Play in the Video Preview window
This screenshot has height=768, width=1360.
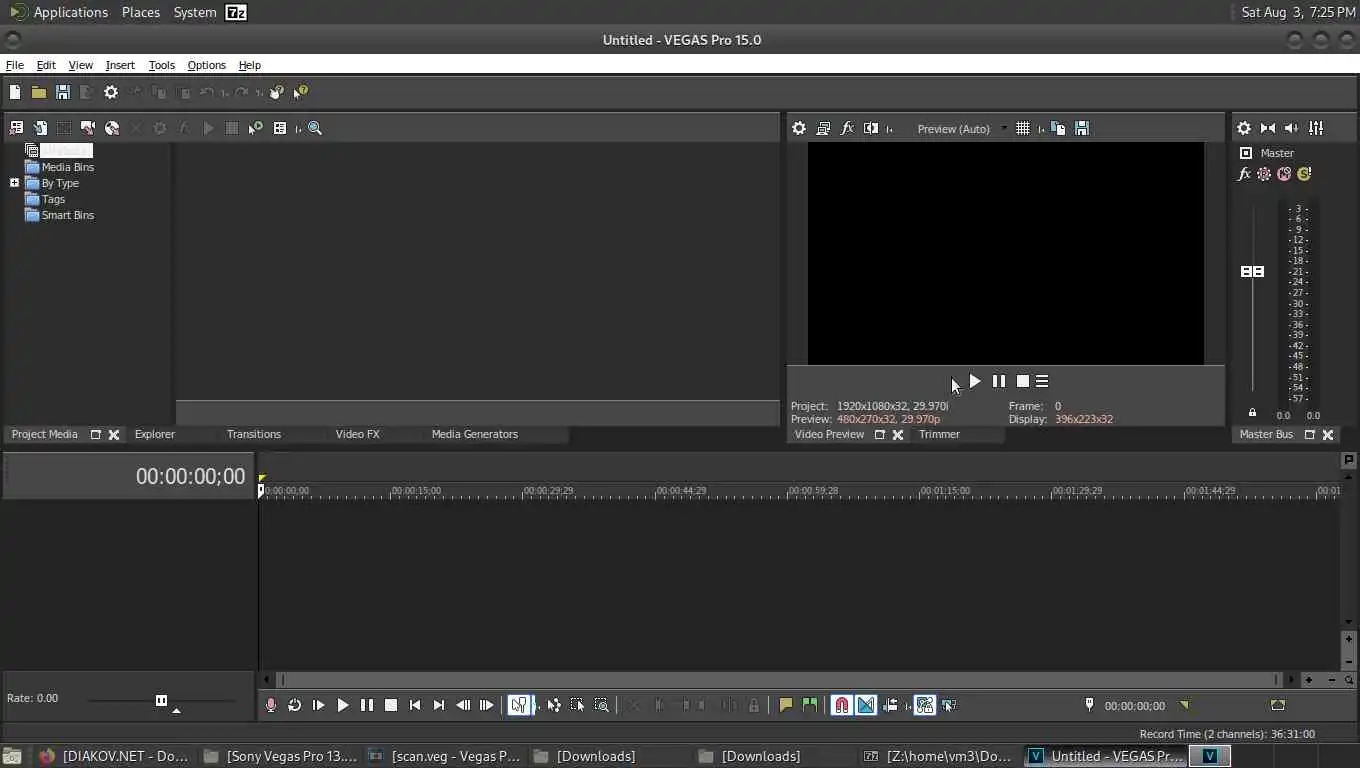[x=975, y=381]
